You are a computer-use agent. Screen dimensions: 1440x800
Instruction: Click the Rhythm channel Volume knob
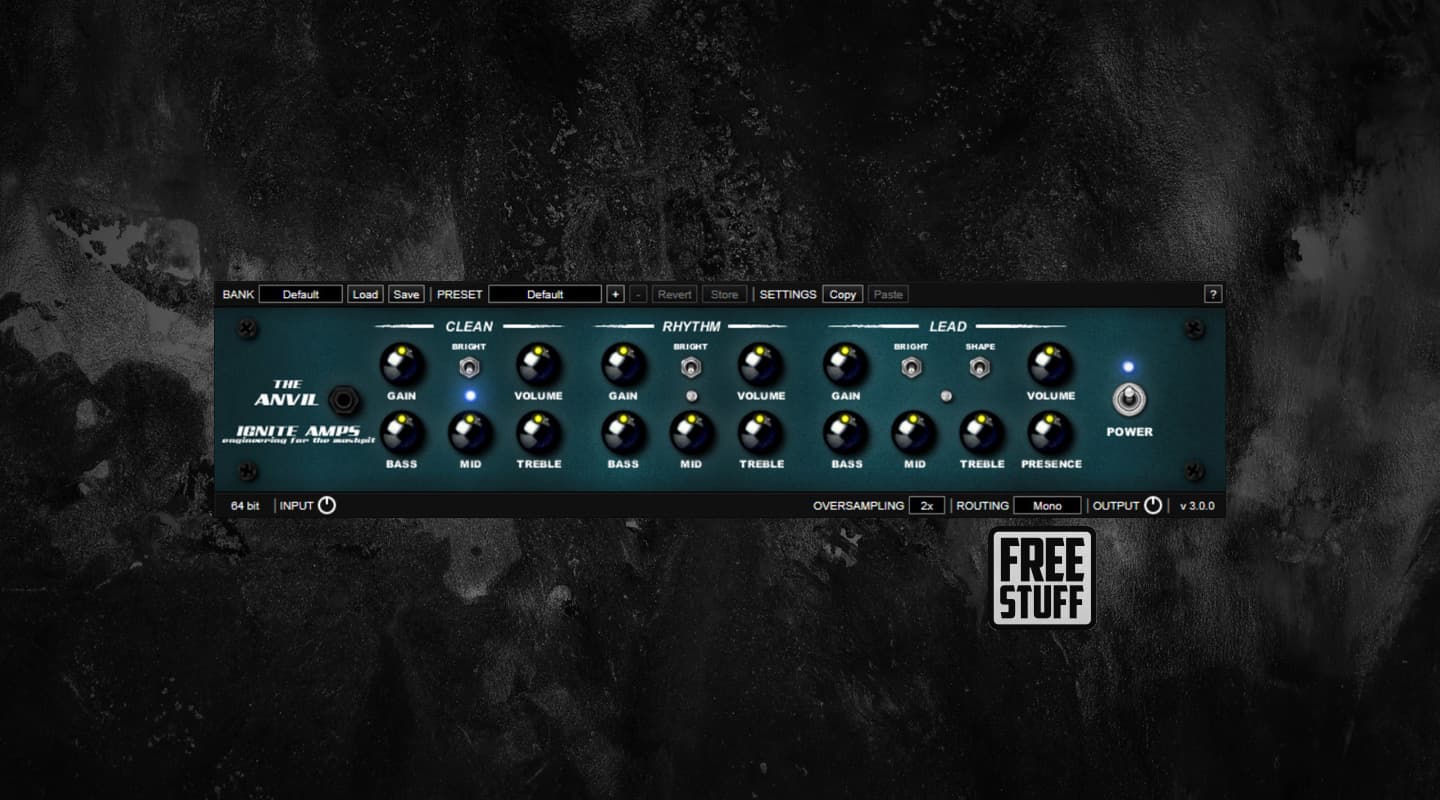click(760, 365)
